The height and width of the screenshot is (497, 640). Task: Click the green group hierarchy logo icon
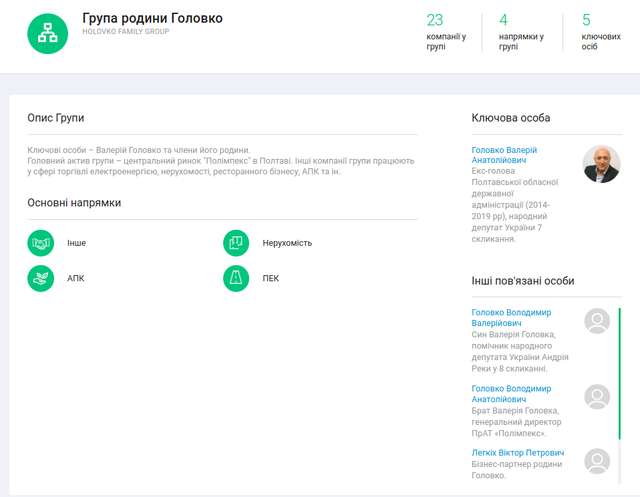[x=48, y=33]
